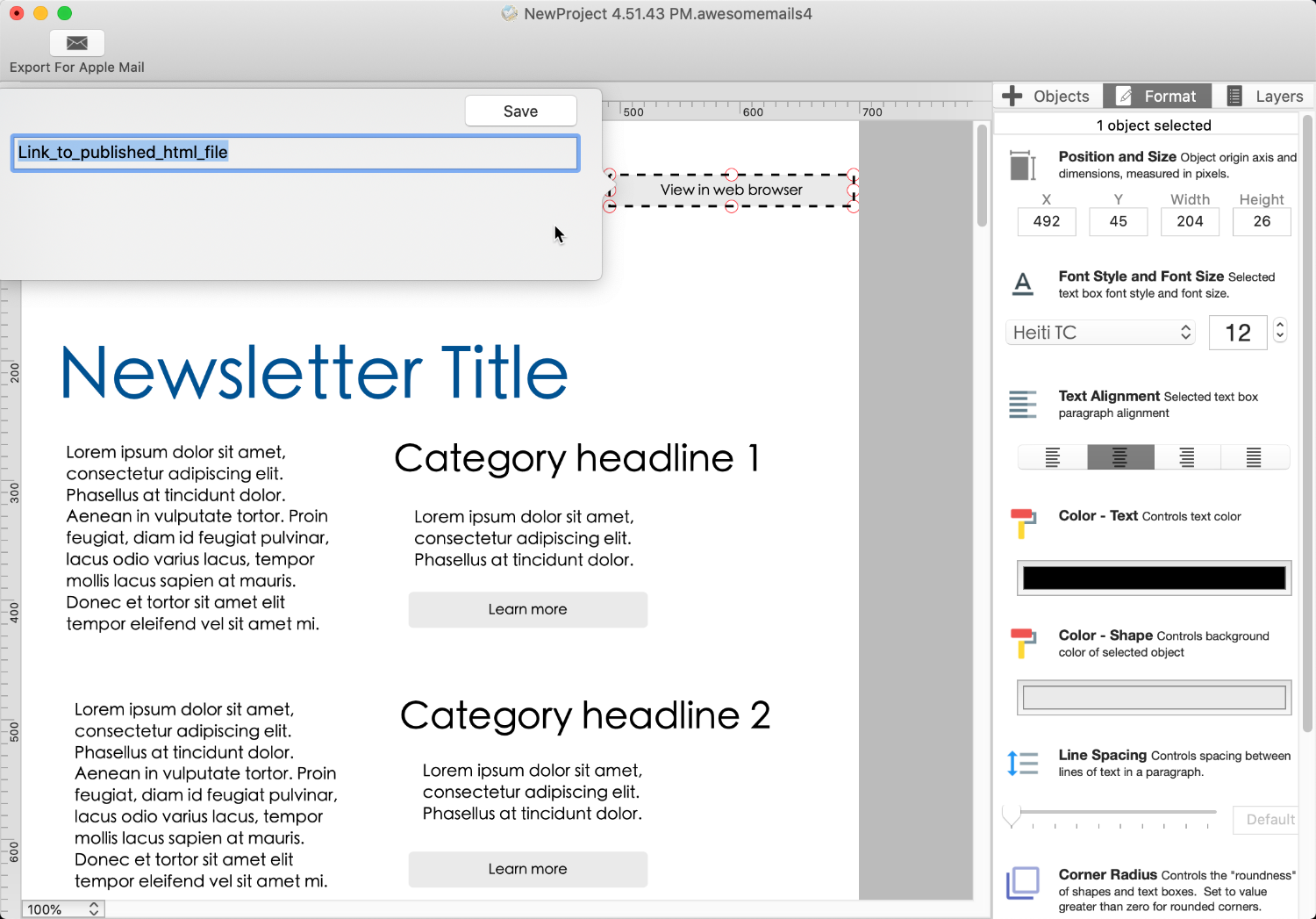Select the Newsletter Title text
Viewport: 1316px width, 919px height.
(314, 372)
